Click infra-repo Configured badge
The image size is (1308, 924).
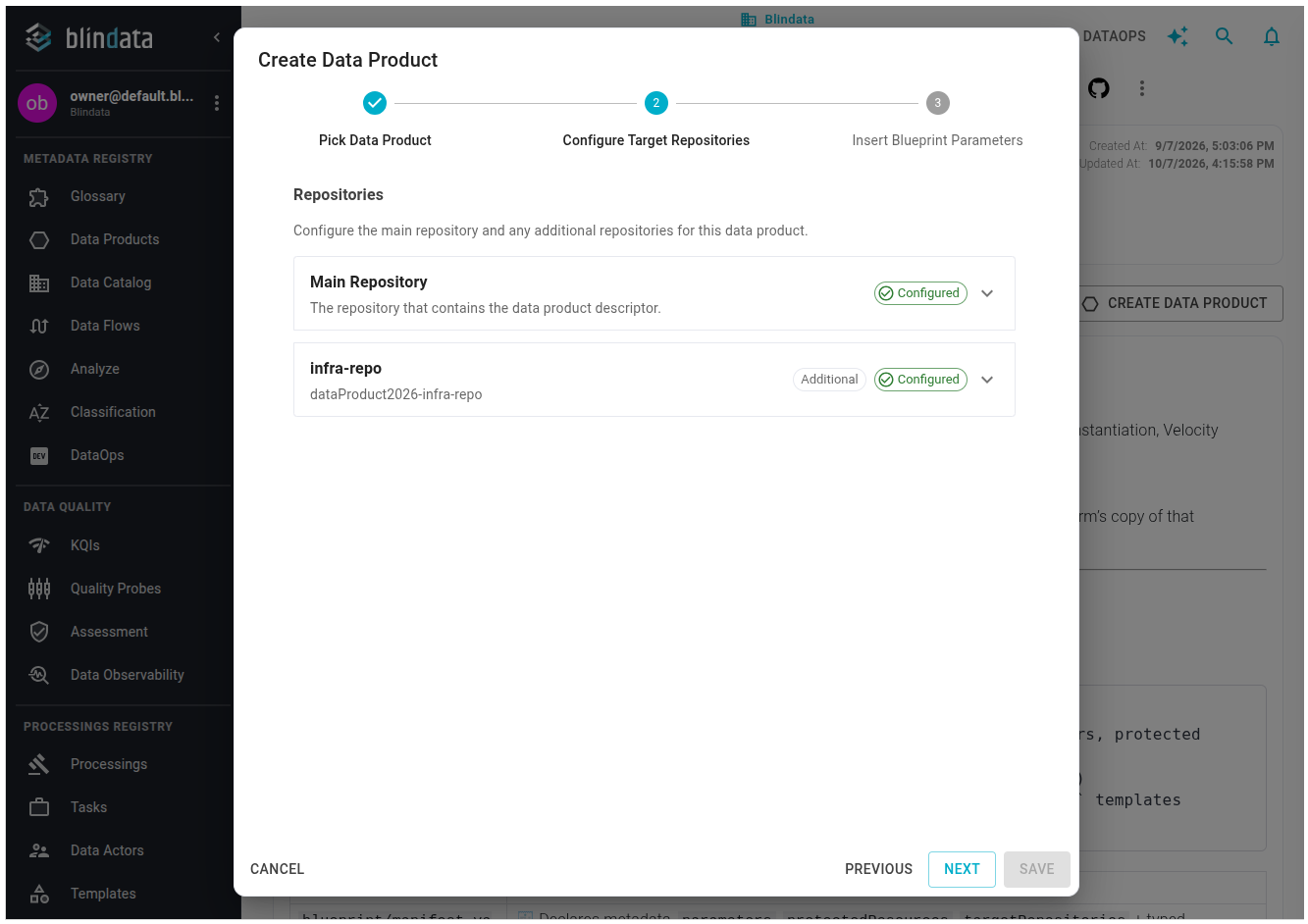[x=920, y=380]
